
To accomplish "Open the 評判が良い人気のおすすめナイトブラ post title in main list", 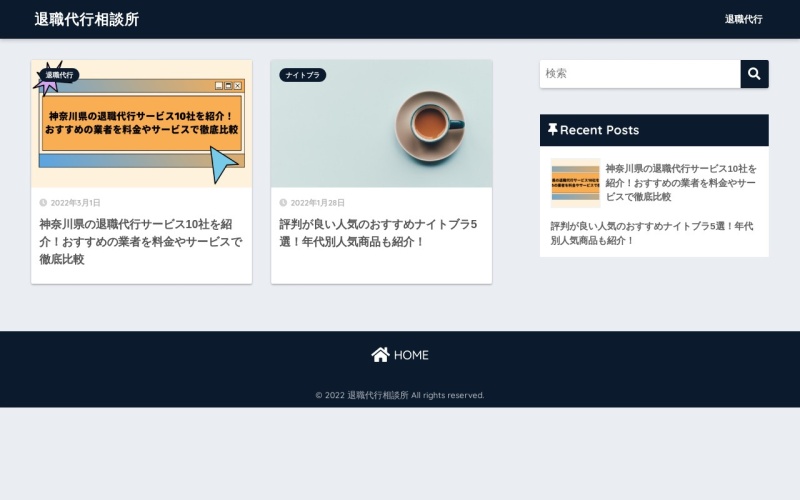I will pos(380,233).
